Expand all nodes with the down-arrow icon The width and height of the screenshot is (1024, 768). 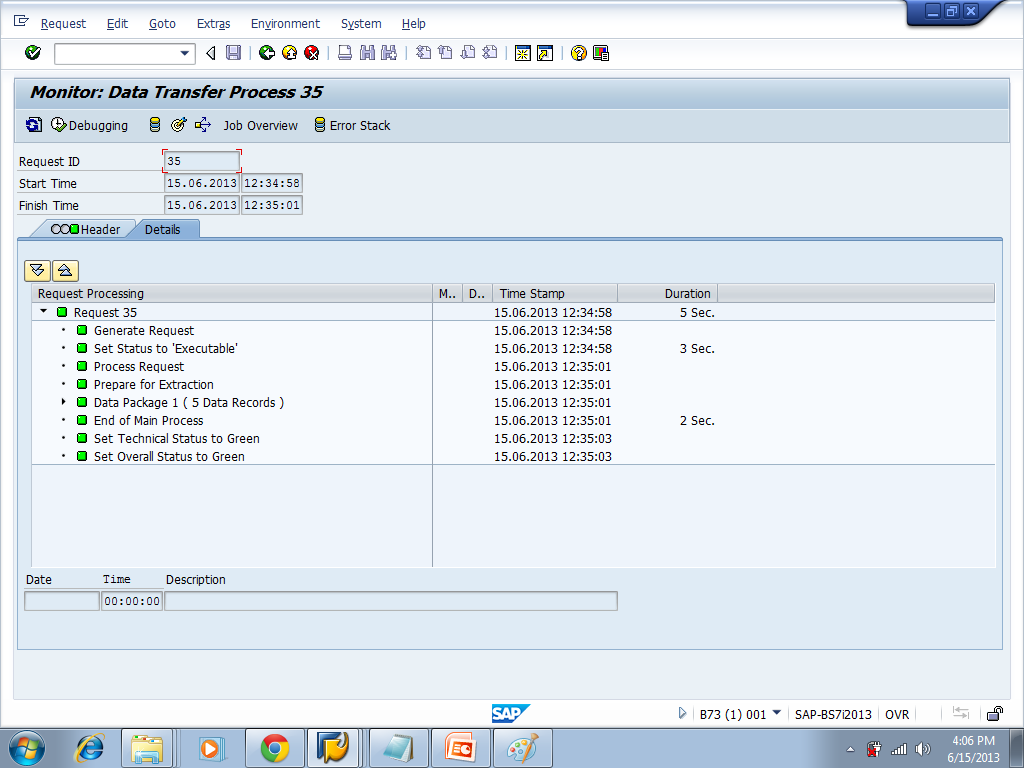click(37, 270)
